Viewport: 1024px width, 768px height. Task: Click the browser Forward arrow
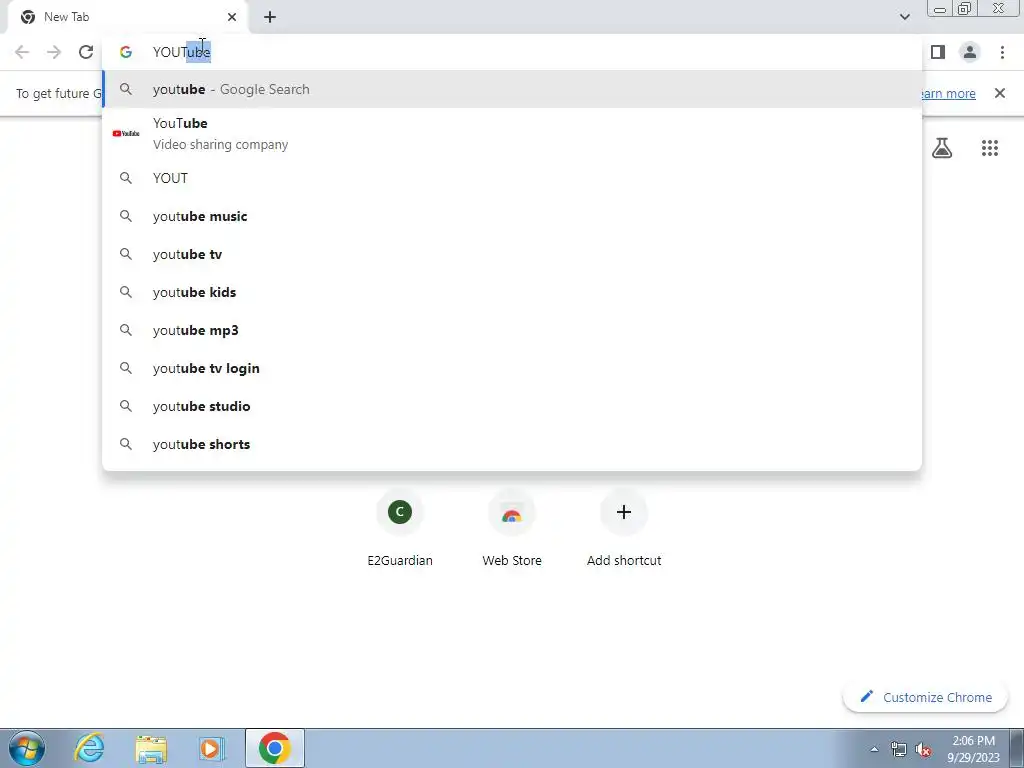(54, 52)
